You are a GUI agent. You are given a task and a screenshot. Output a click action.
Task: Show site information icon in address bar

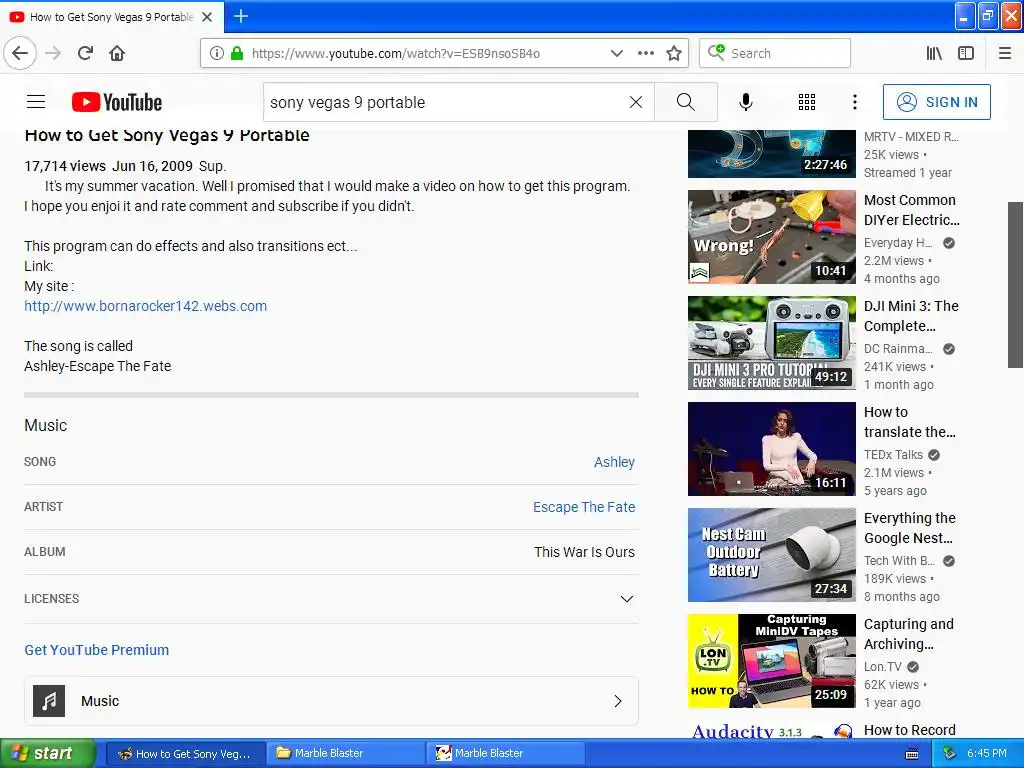tap(217, 53)
